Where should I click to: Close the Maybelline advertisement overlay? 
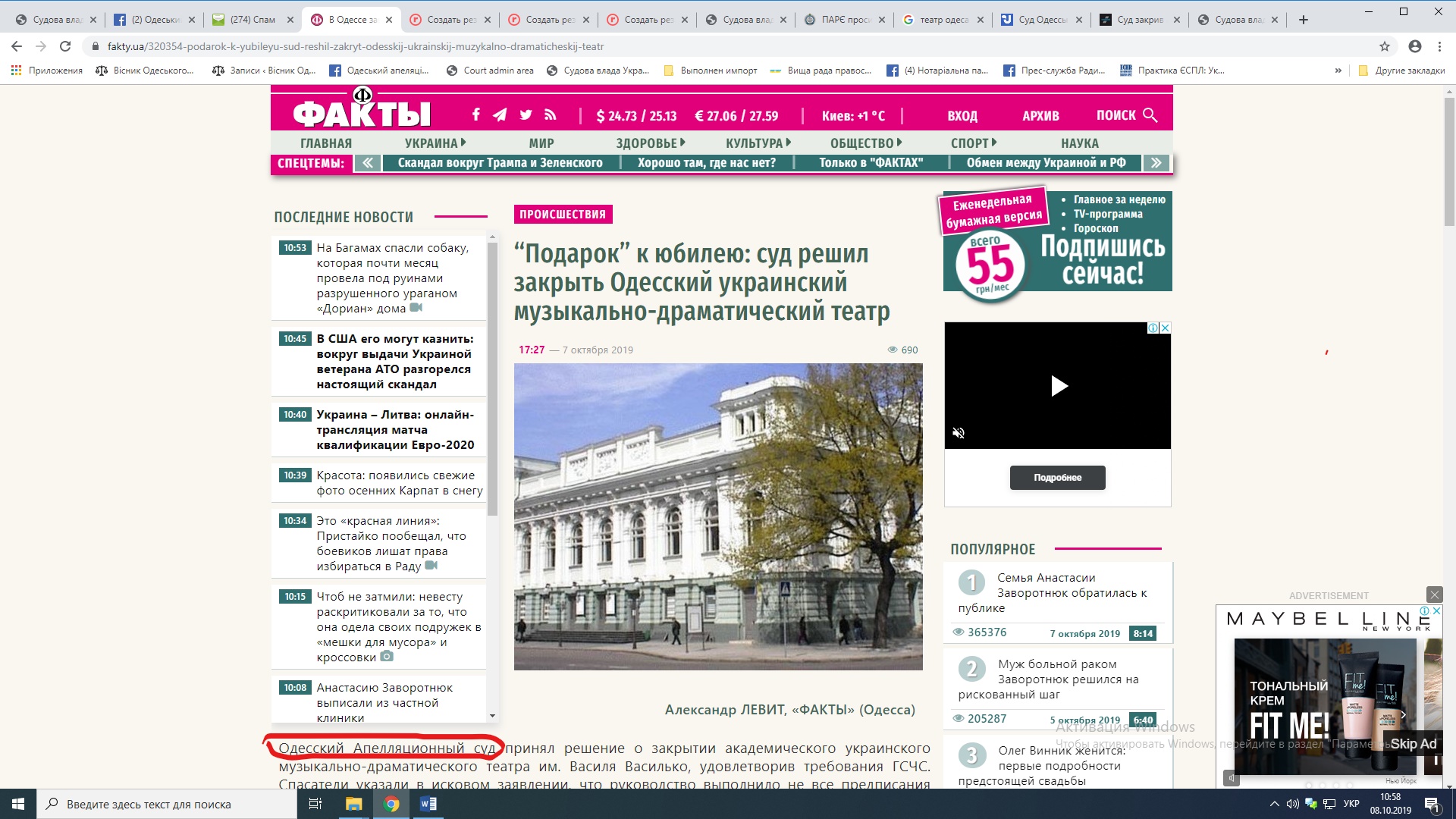[1434, 595]
